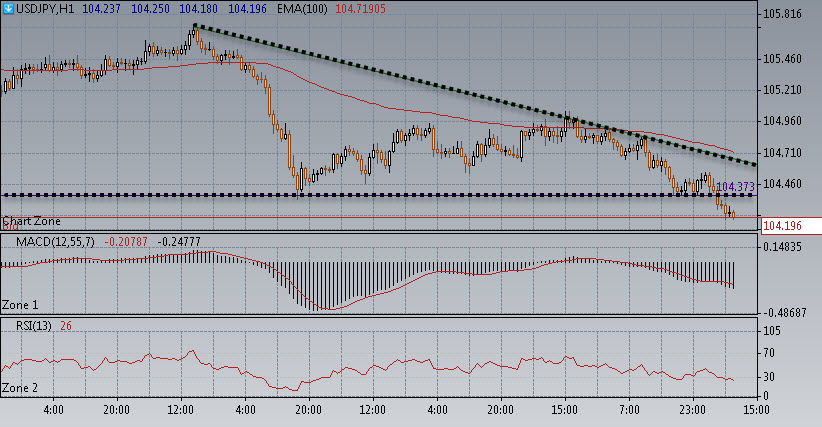Click the RSI axis label 70
This screenshot has width=822, height=427.
point(769,353)
